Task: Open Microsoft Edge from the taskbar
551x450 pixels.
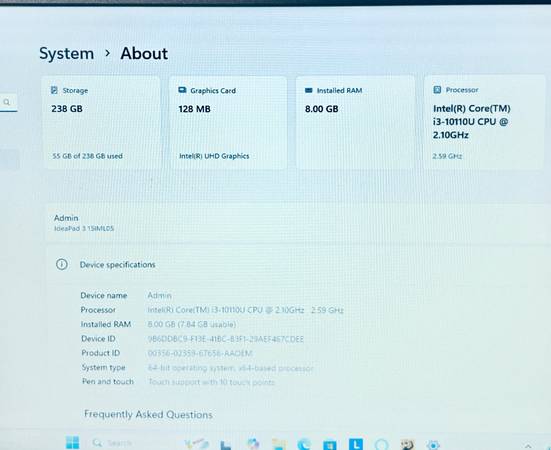Action: pyautogui.click(x=304, y=444)
